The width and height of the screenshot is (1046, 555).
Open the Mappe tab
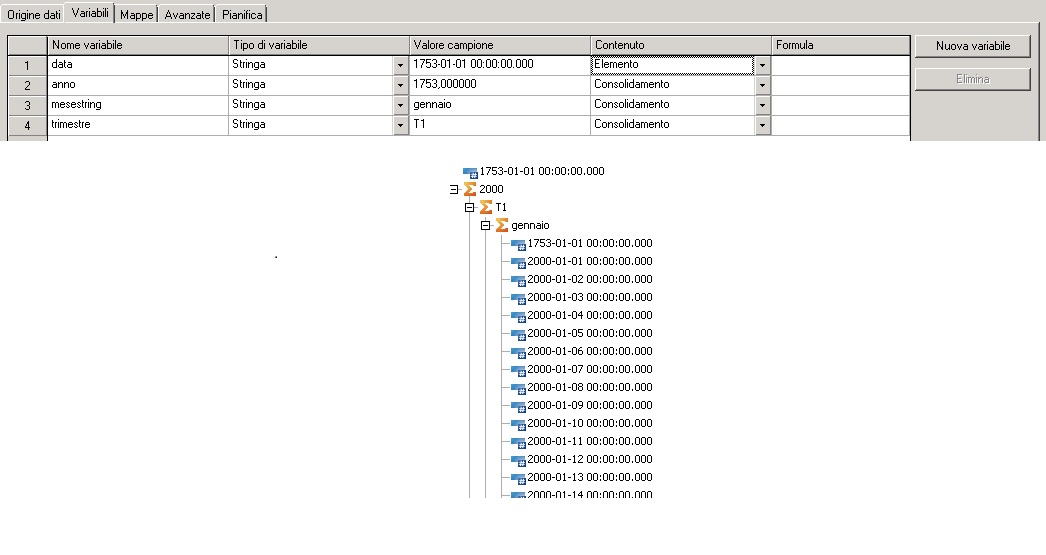[x=136, y=15]
